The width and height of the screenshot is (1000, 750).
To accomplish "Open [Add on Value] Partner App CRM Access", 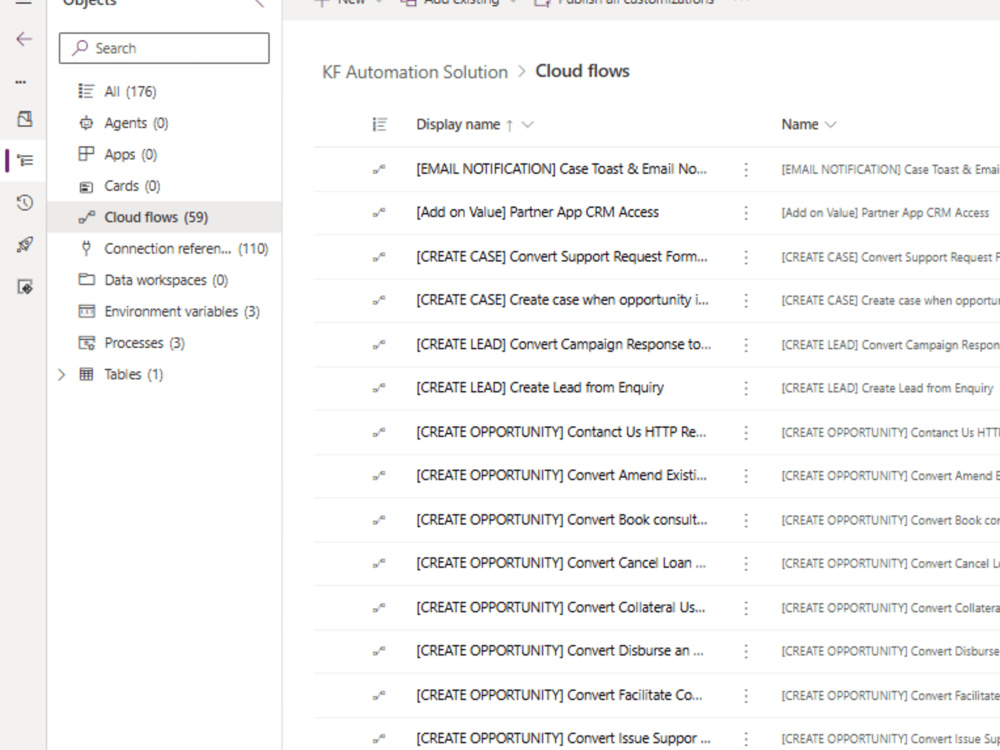I will 537,212.
